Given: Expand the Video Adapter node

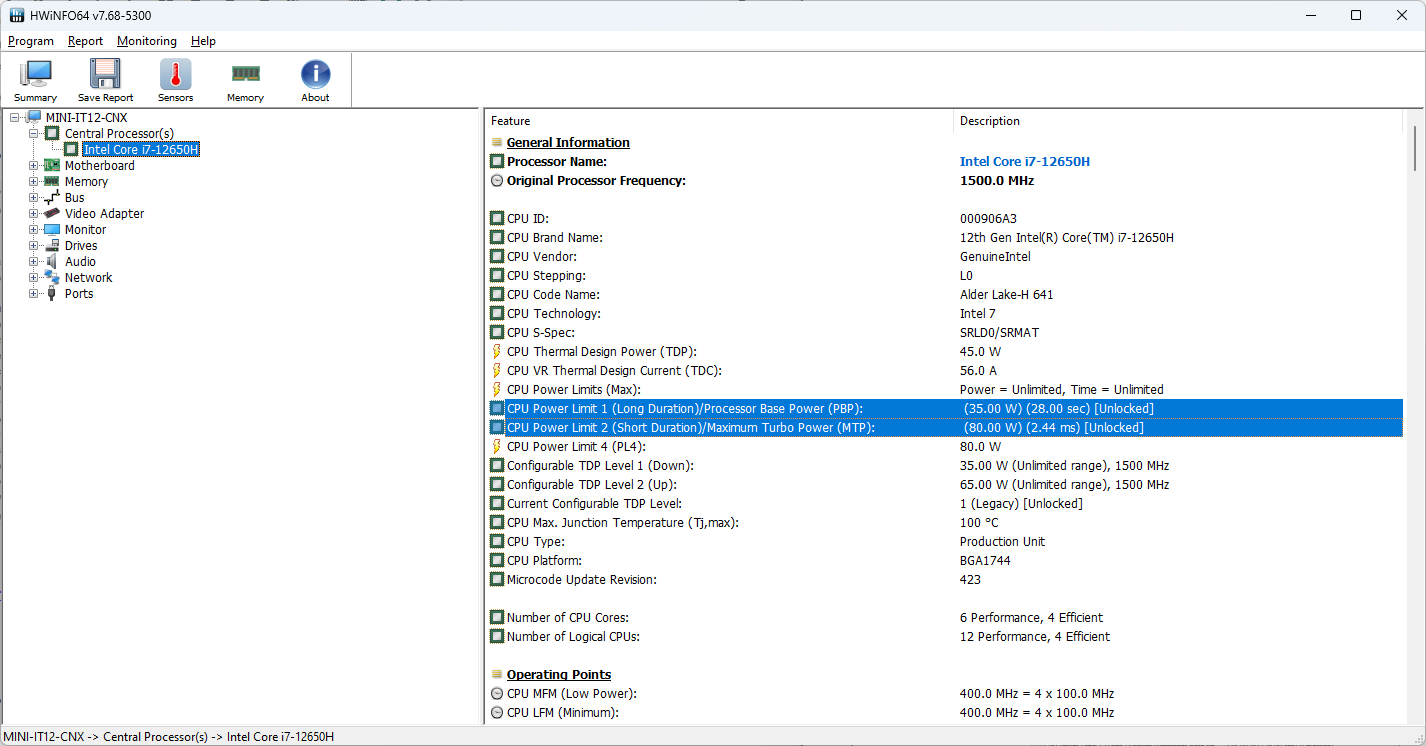Looking at the screenshot, I should (34, 214).
